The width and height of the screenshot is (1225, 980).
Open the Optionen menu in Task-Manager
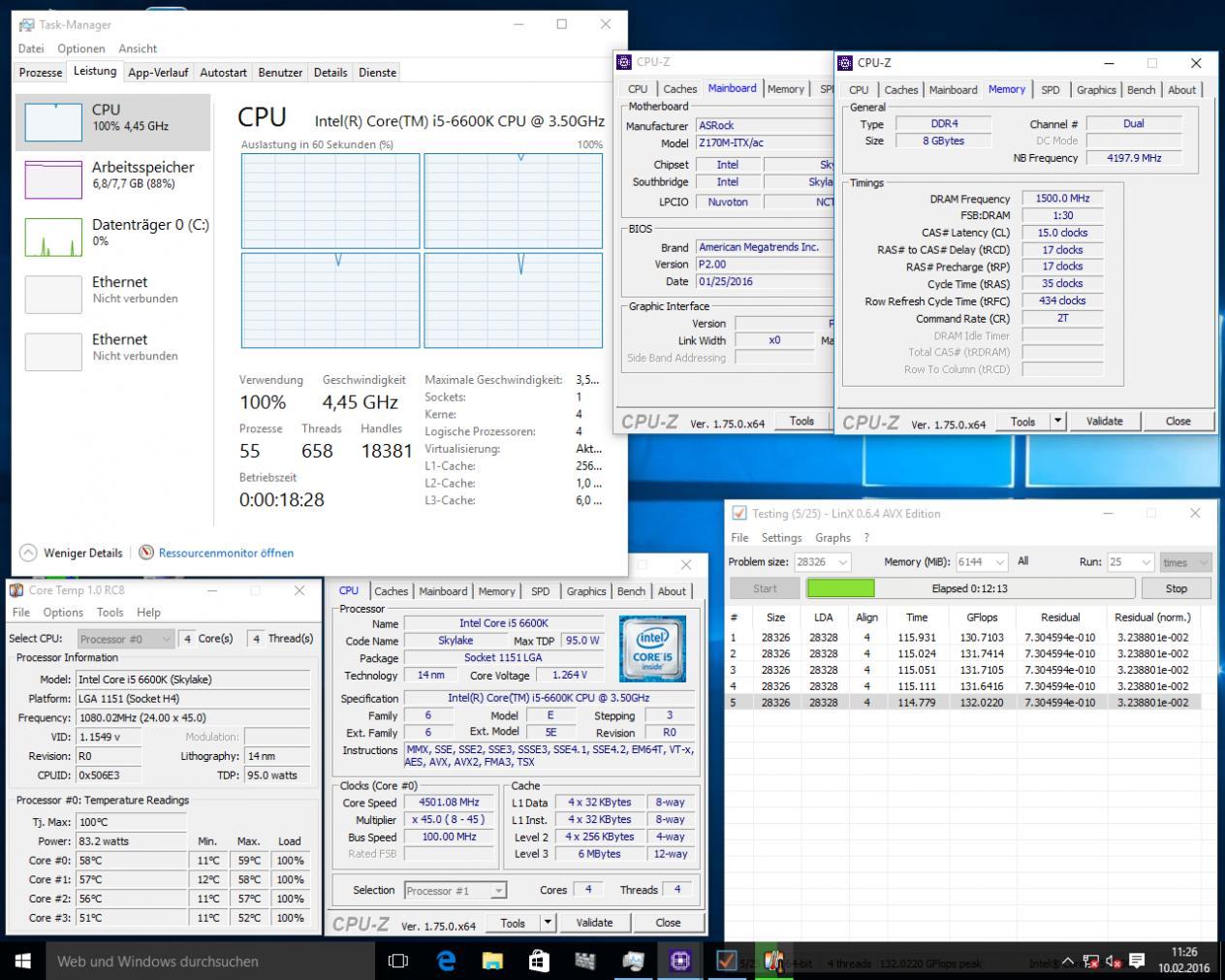(x=80, y=48)
